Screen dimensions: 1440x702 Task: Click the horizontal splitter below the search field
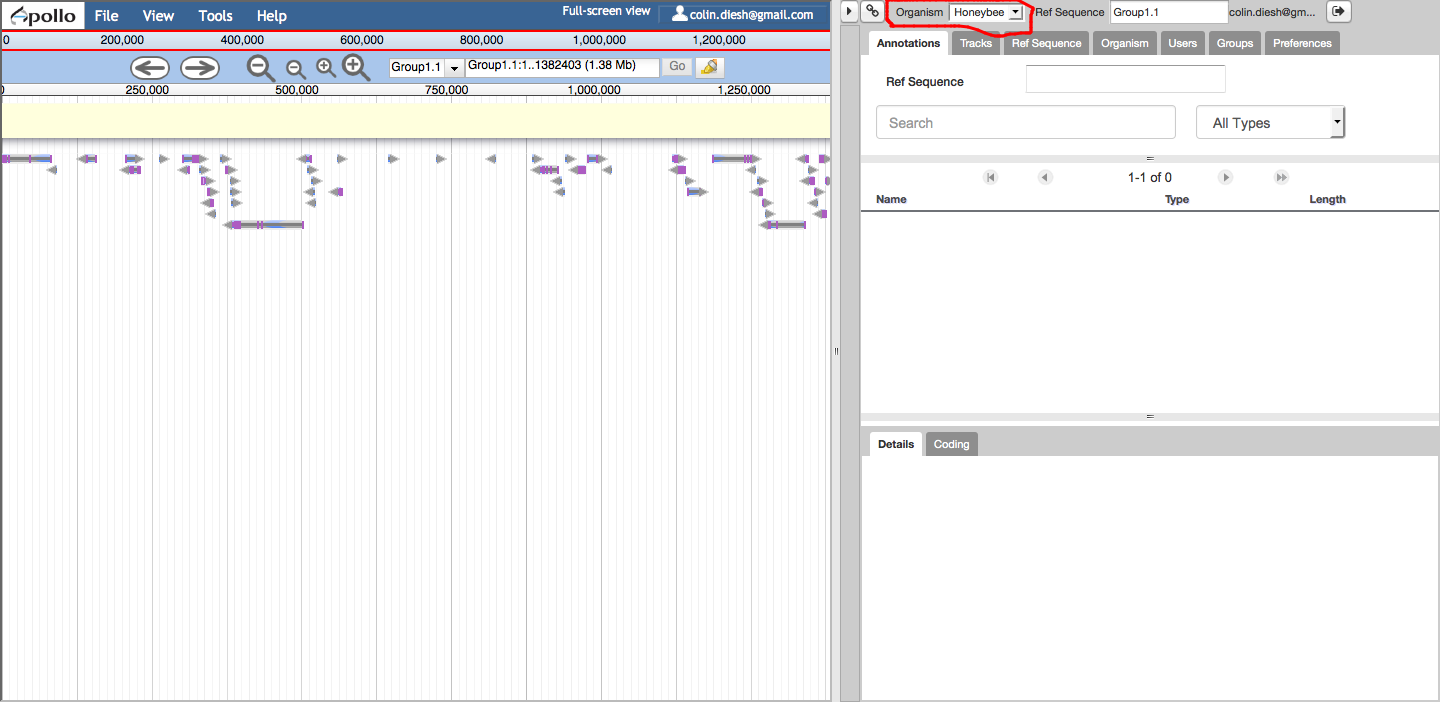[x=1150, y=158]
